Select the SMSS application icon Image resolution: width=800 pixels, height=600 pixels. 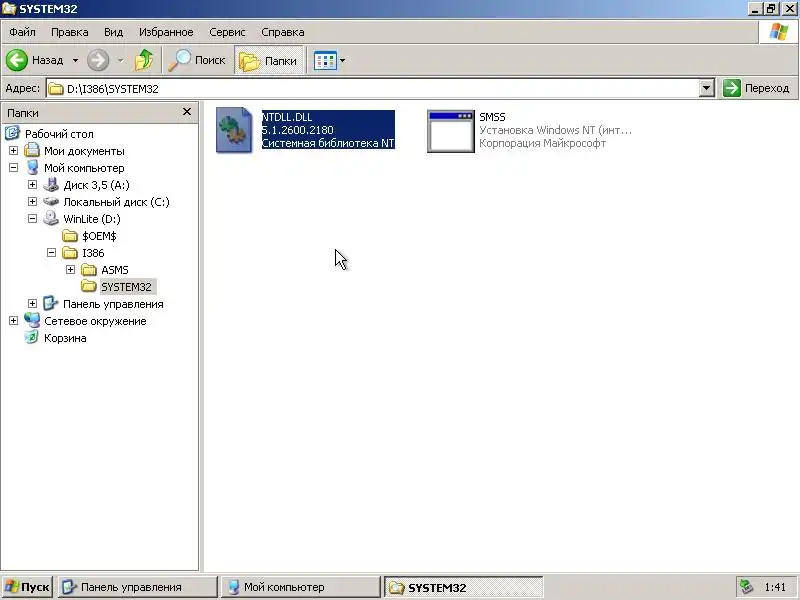point(451,131)
